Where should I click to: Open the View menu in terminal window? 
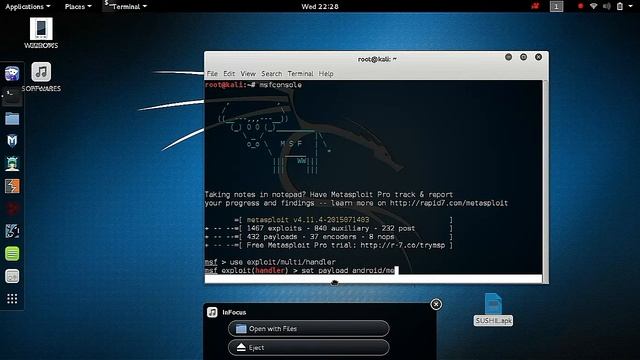point(248,73)
